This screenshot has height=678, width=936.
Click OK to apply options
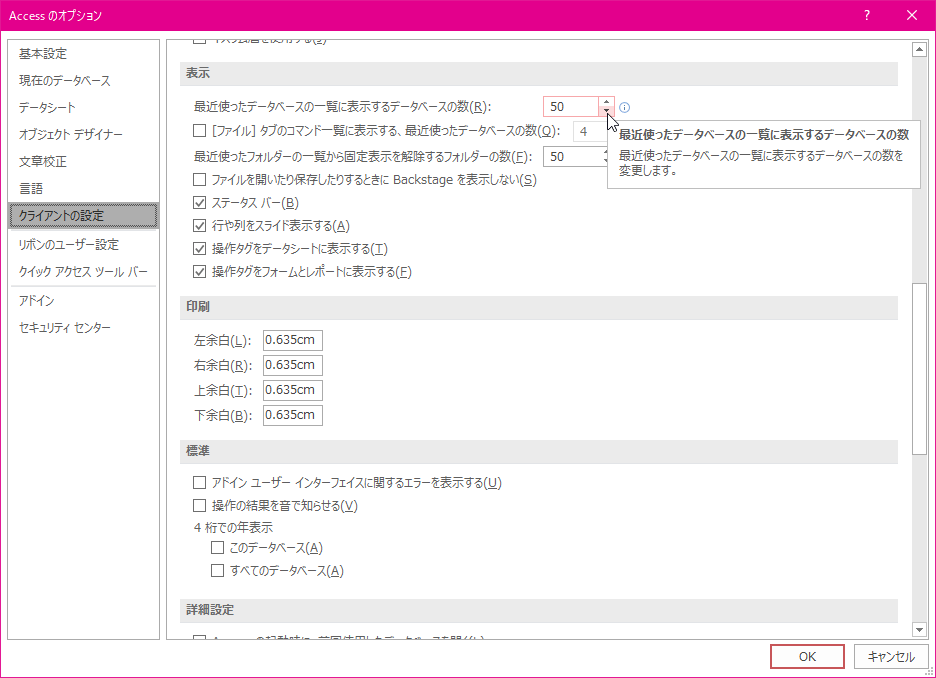(807, 657)
